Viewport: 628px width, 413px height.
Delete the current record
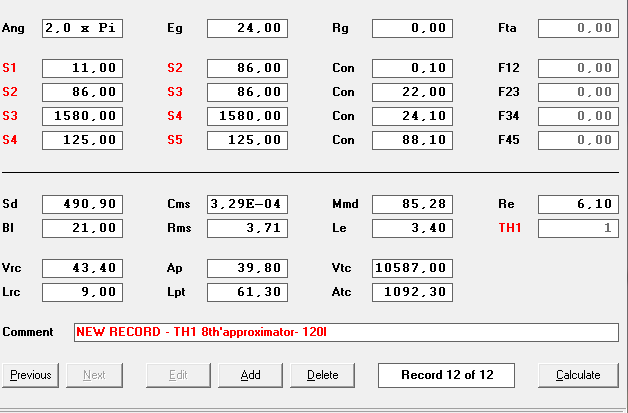click(x=322, y=375)
